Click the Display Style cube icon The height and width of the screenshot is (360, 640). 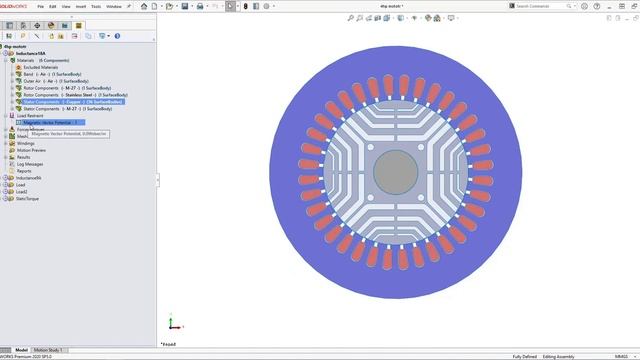[x=401, y=18]
